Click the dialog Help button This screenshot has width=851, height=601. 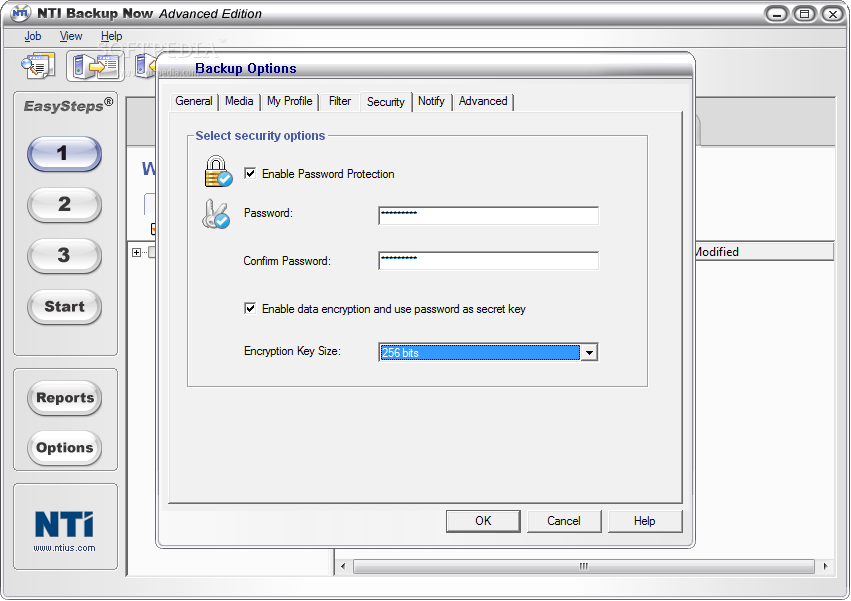(x=645, y=521)
